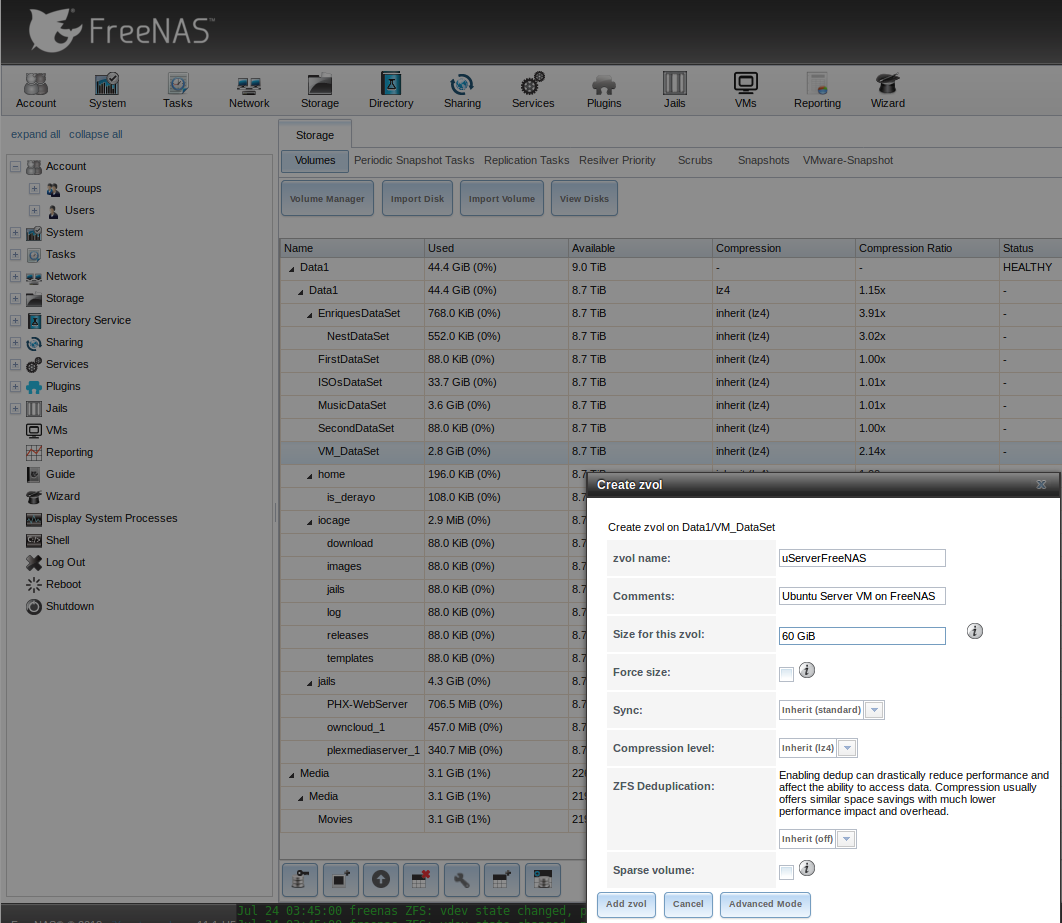Expand the Storage tree node in sidebar
This screenshot has width=1062, height=923.
tap(16, 298)
